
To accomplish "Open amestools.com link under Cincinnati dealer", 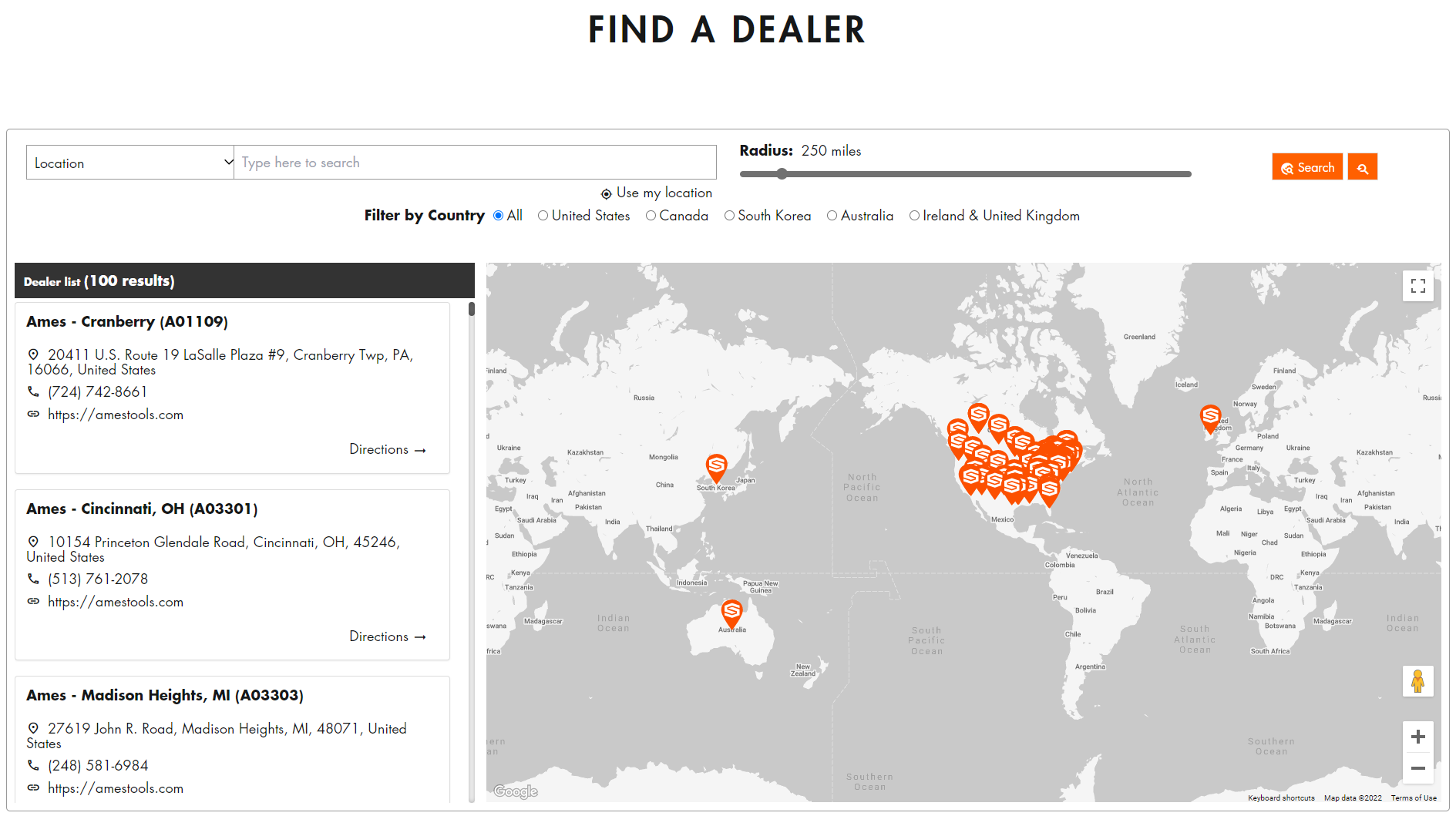I will pos(116,602).
